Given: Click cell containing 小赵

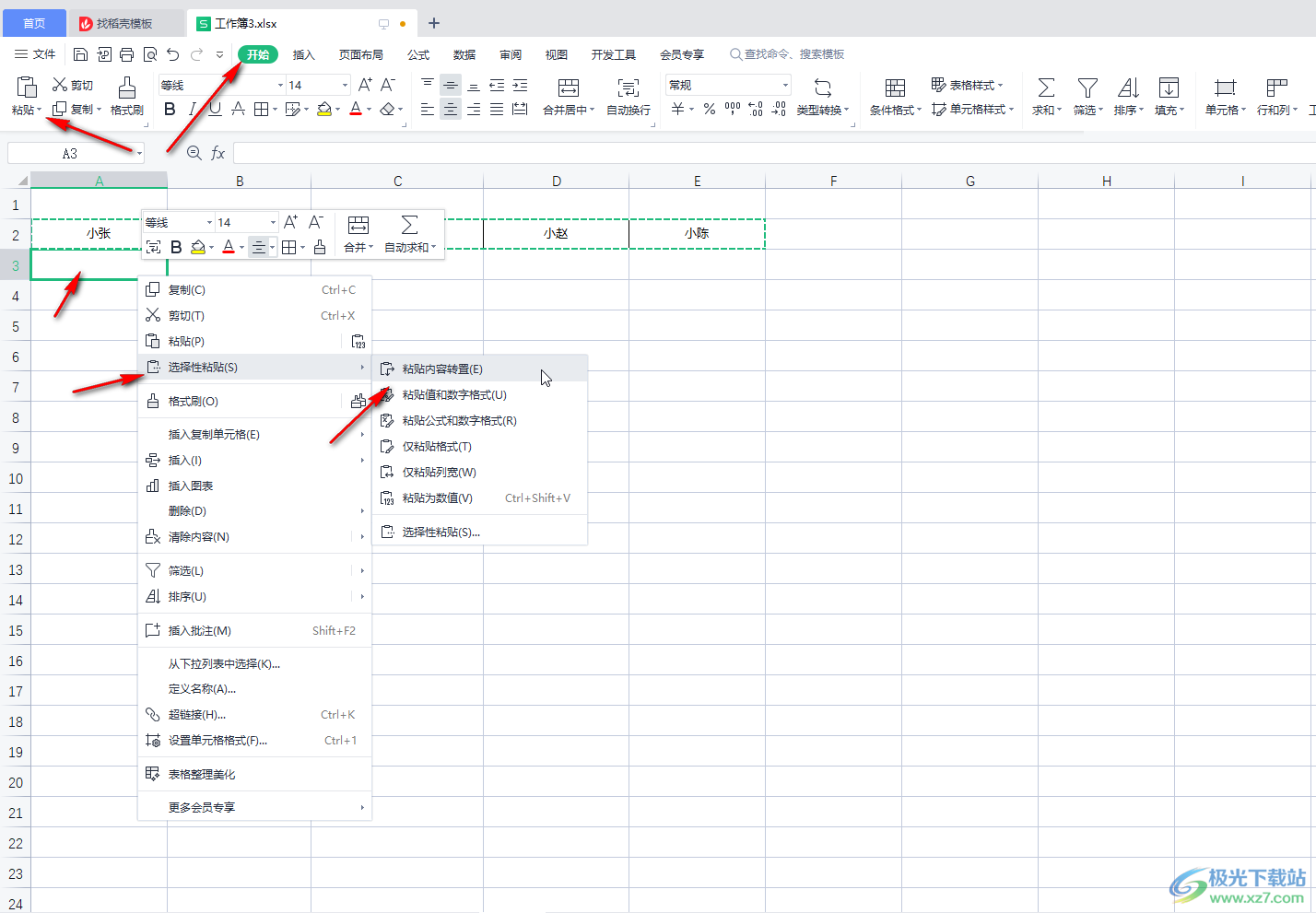Looking at the screenshot, I should point(556,234).
